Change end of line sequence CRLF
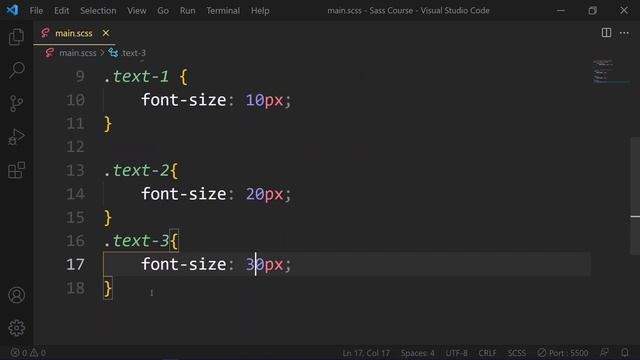The width and height of the screenshot is (640, 360). (x=487, y=353)
